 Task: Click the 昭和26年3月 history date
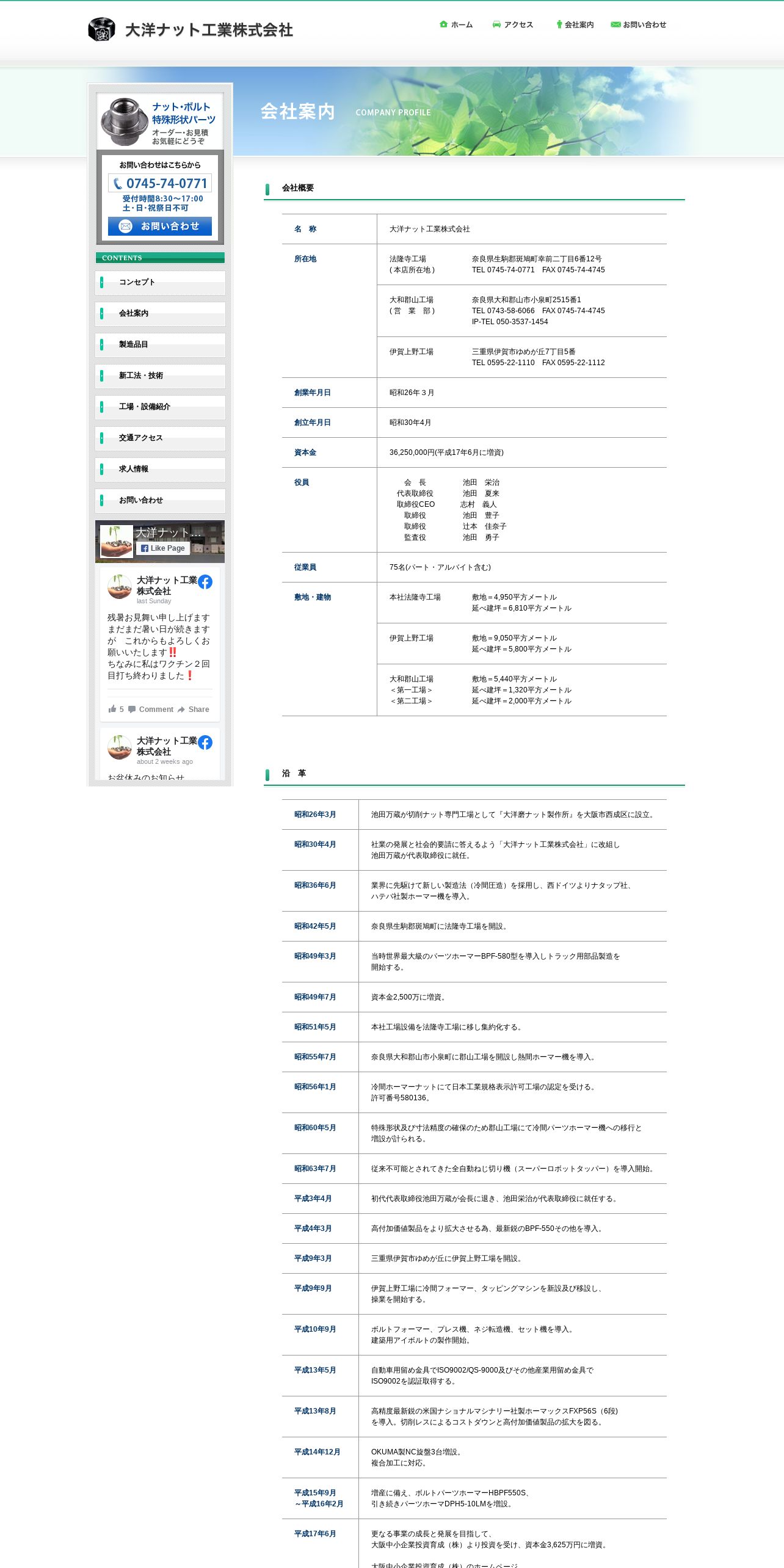click(x=315, y=815)
